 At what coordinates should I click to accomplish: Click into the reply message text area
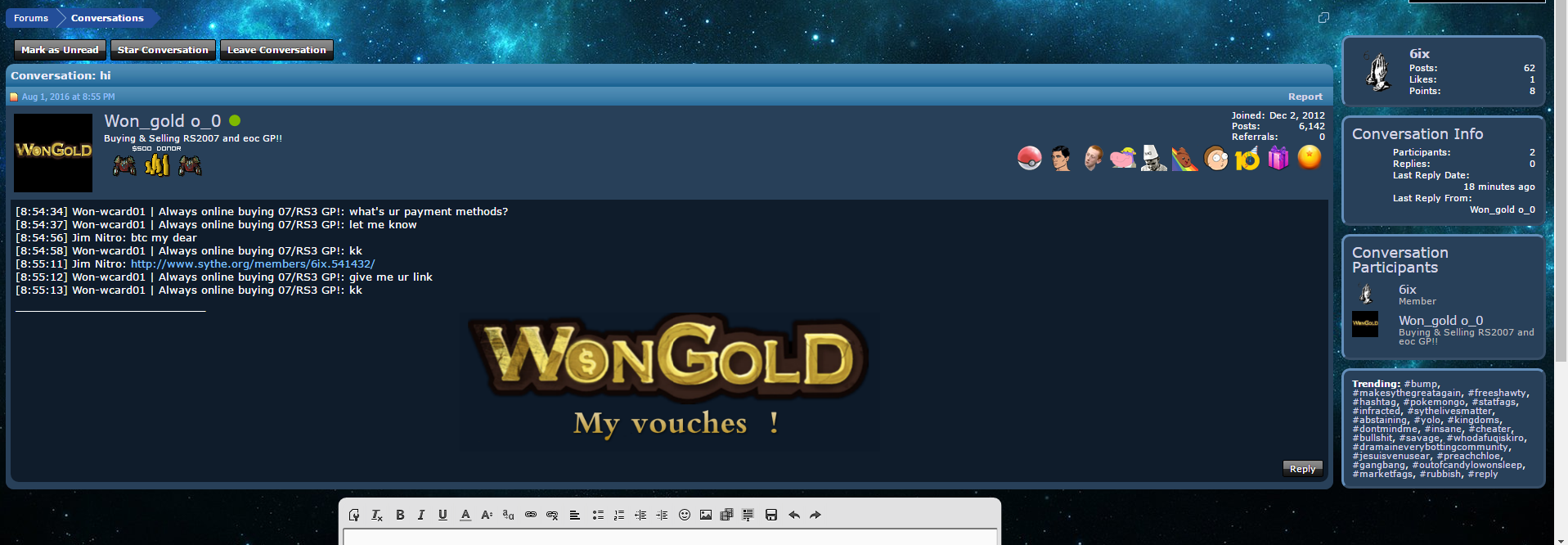pos(670,537)
